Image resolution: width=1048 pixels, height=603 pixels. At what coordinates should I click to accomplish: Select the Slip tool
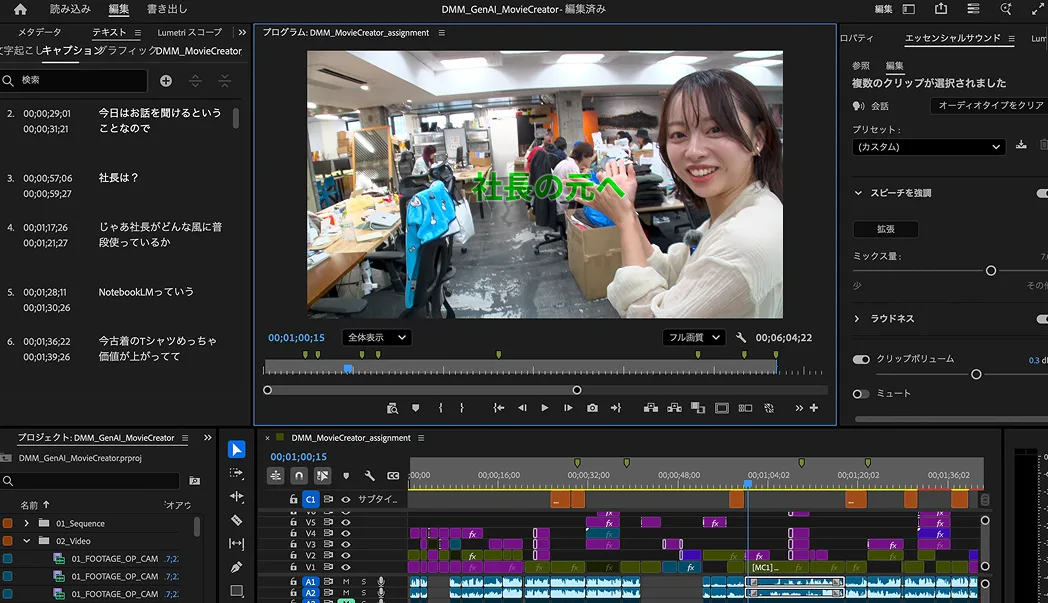click(x=236, y=544)
